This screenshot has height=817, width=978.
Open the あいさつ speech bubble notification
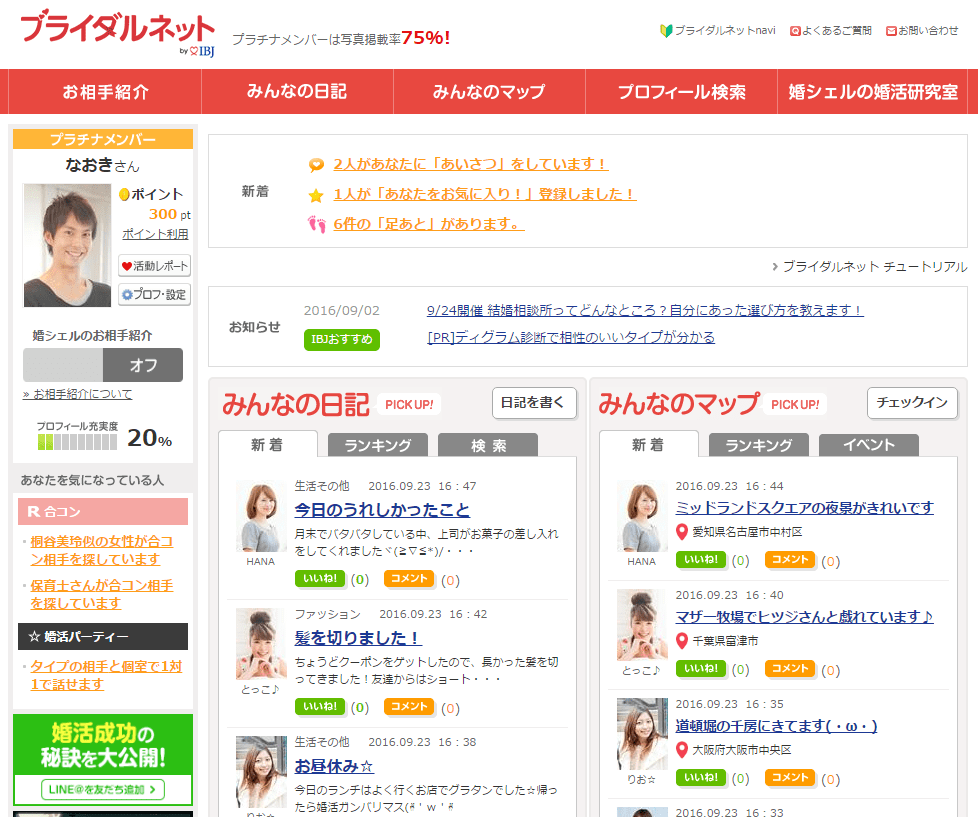(x=470, y=164)
